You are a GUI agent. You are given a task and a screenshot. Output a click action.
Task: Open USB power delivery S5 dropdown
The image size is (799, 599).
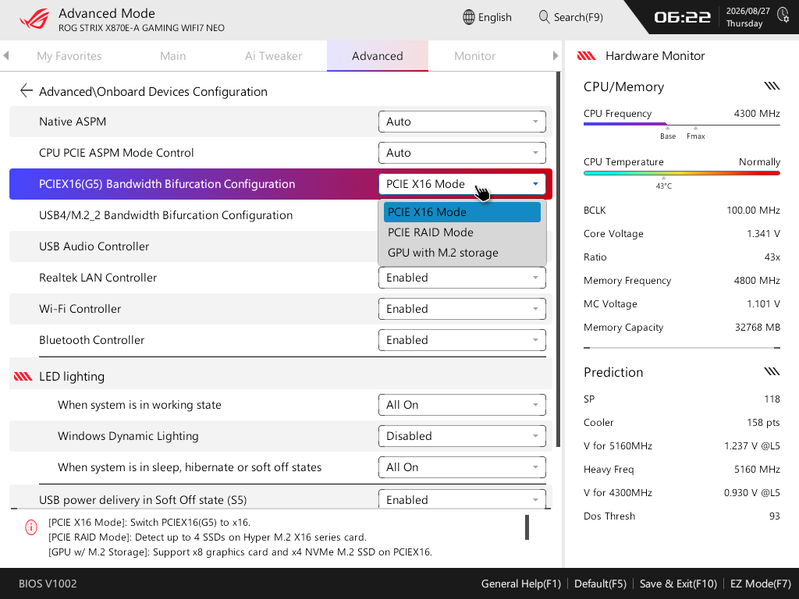pos(462,499)
